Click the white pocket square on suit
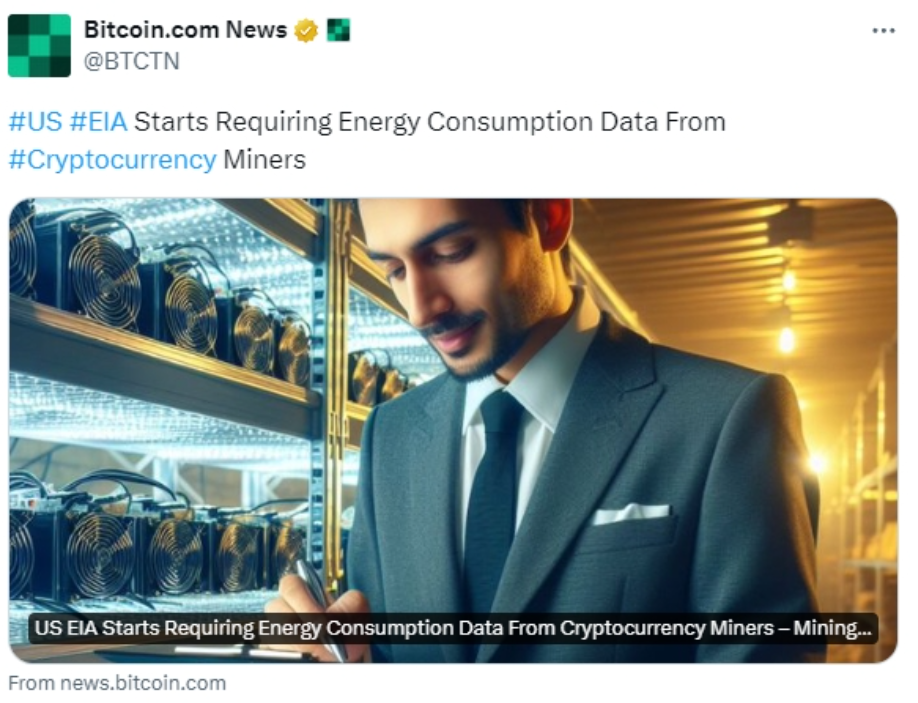 tap(631, 513)
